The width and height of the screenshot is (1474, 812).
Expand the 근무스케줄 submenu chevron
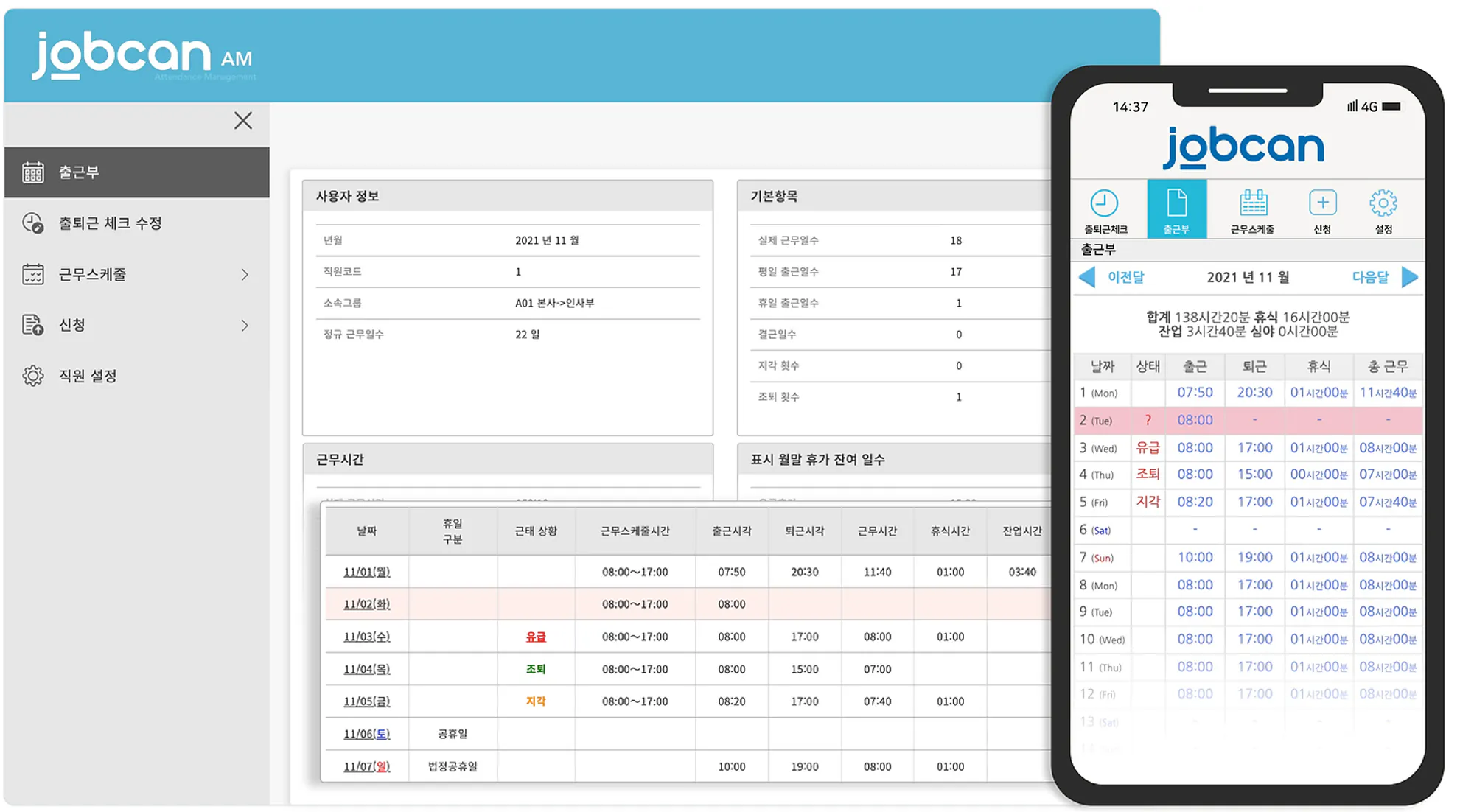(x=245, y=275)
